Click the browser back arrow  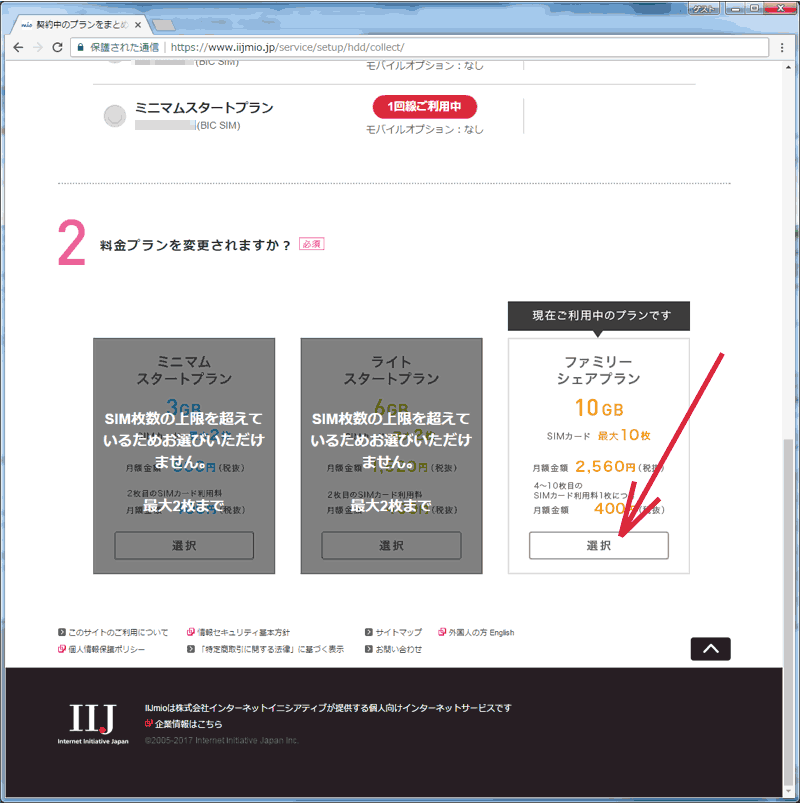tap(18, 47)
